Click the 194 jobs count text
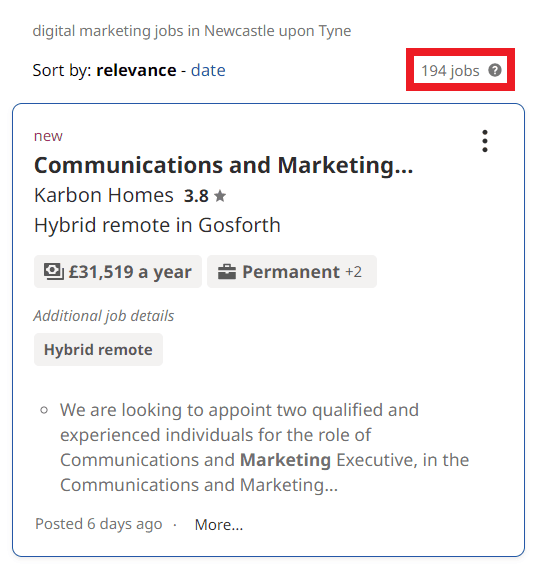Image resolution: width=537 pixels, height=569 pixels. 450,70
